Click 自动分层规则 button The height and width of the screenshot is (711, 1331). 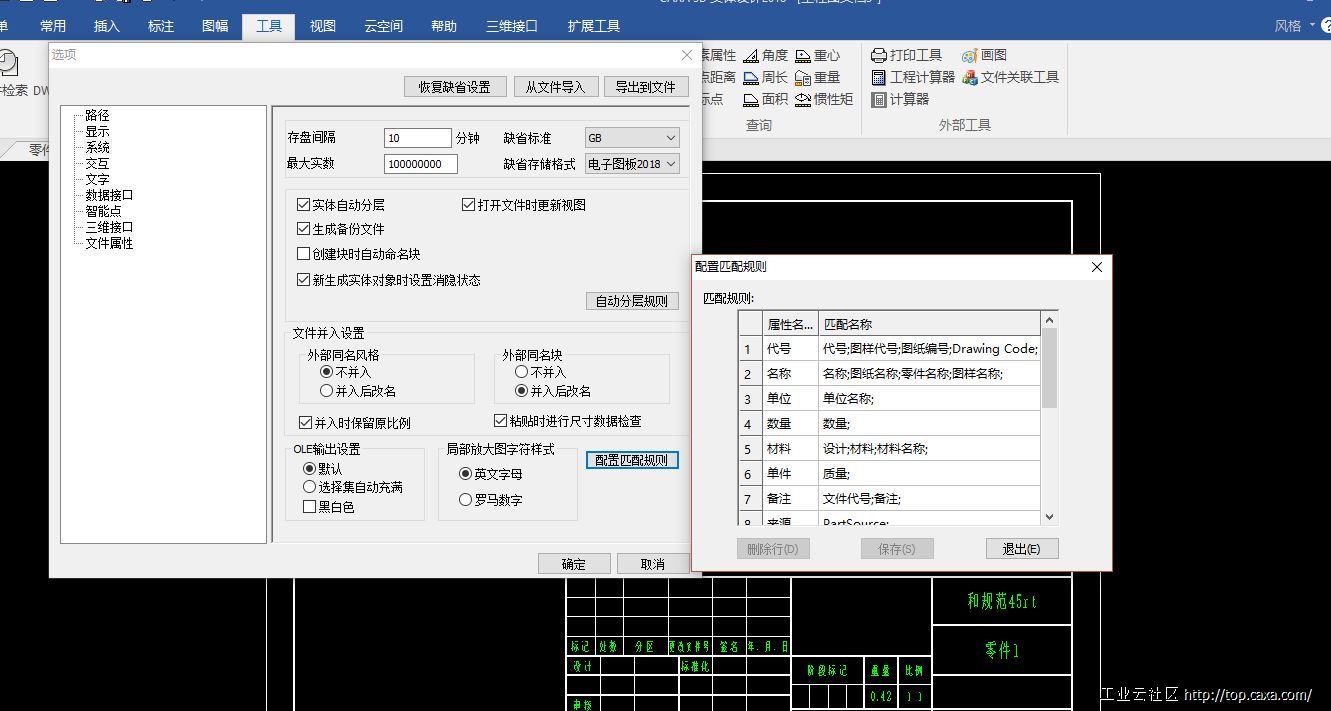[x=632, y=301]
